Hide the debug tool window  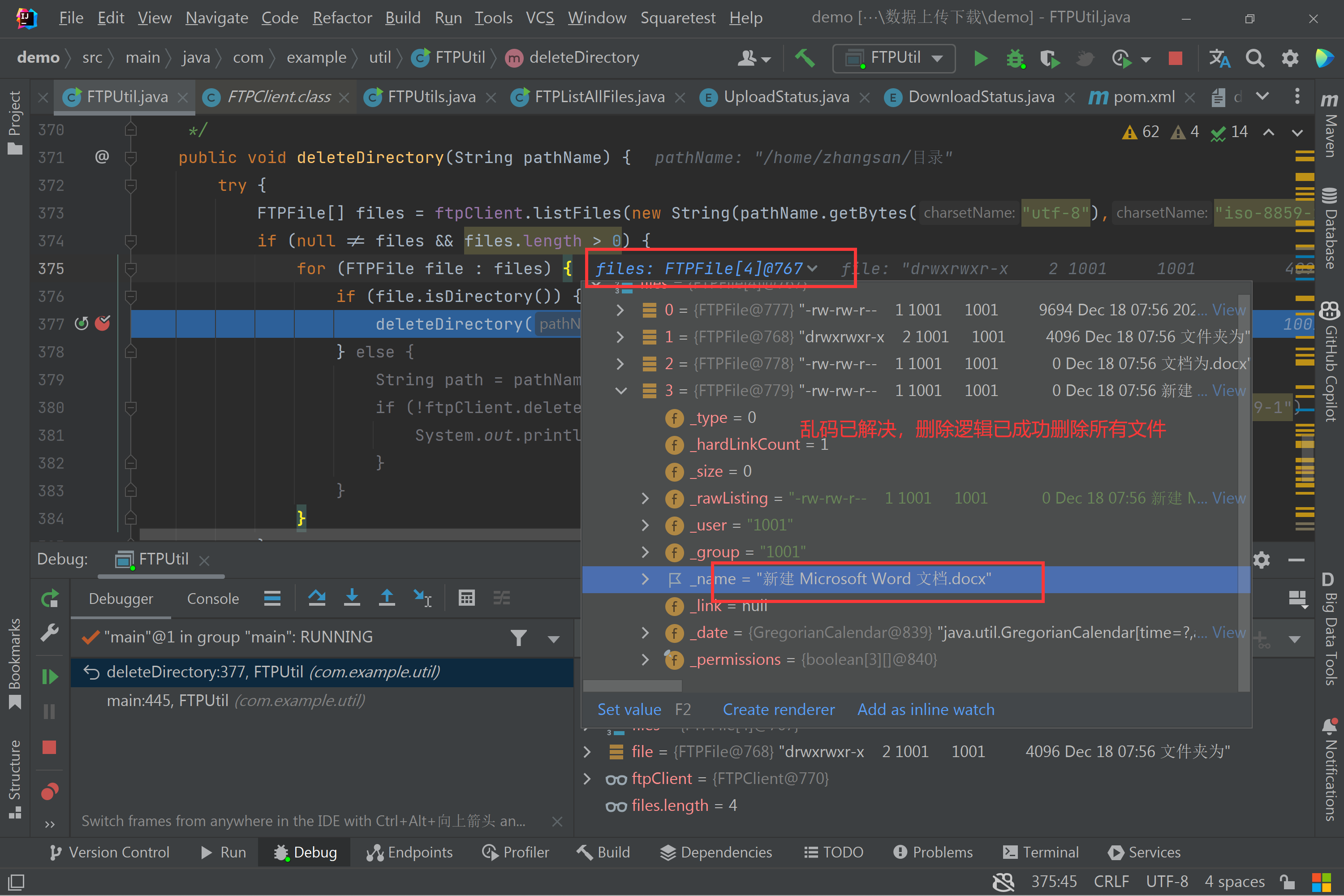click(1297, 560)
